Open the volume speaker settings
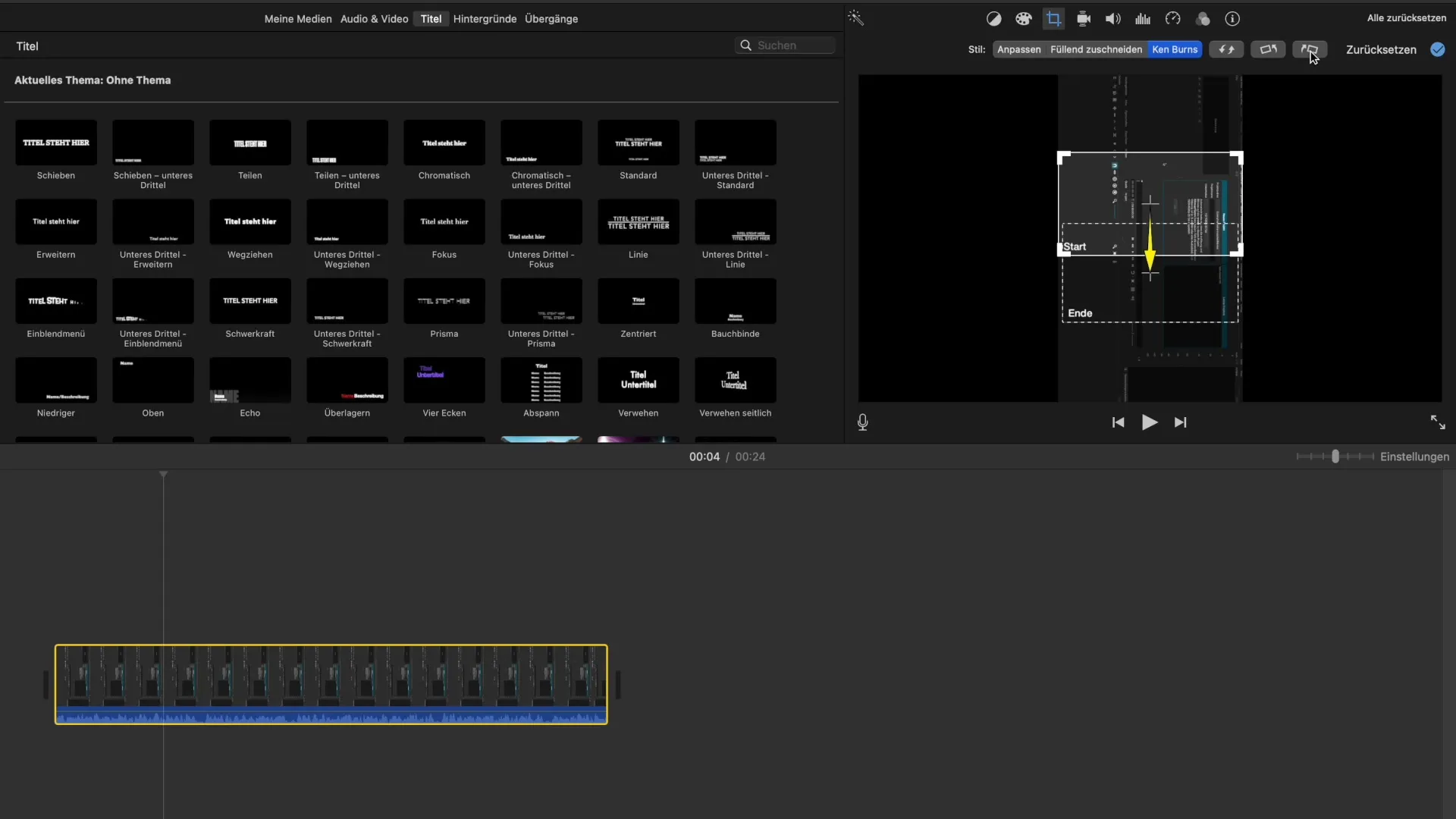 pyautogui.click(x=1113, y=19)
